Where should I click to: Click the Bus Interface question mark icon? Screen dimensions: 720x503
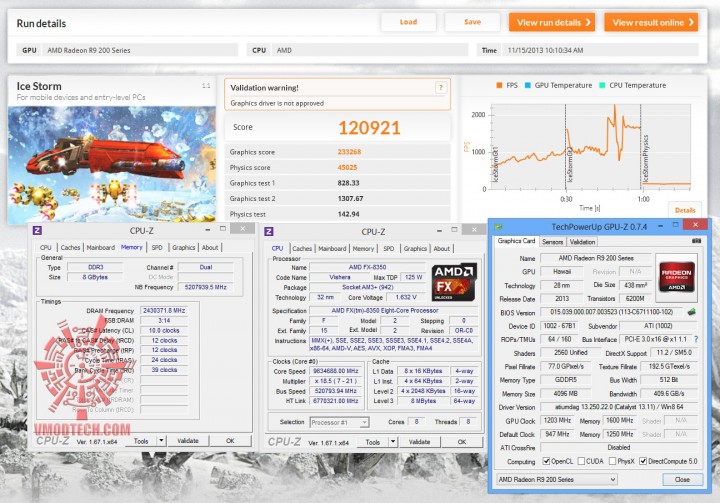(696, 339)
